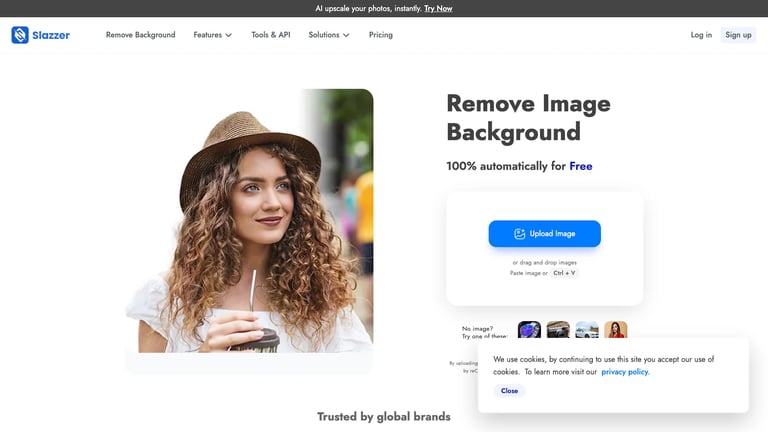Screen dimensions: 768x432
Task: Open Remove Background nav item
Action: (x=141, y=35)
